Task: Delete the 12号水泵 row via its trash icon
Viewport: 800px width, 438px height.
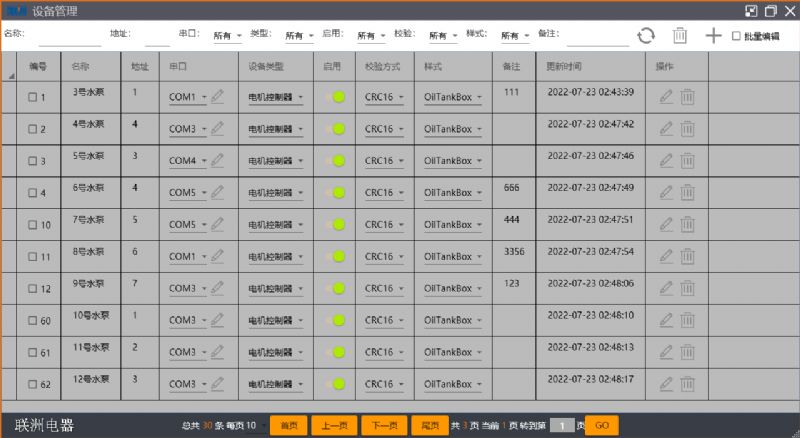Action: pyautogui.click(x=688, y=383)
